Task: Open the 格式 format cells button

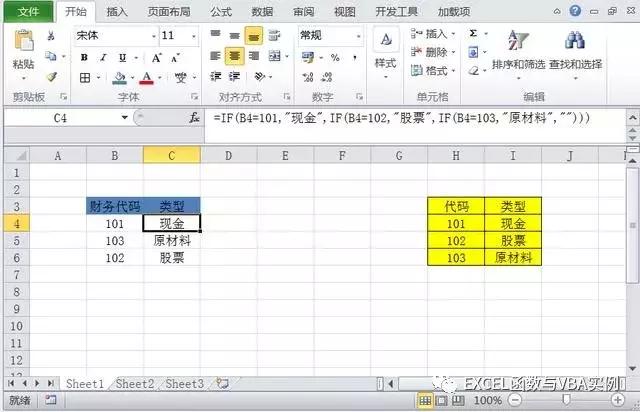Action: point(433,71)
